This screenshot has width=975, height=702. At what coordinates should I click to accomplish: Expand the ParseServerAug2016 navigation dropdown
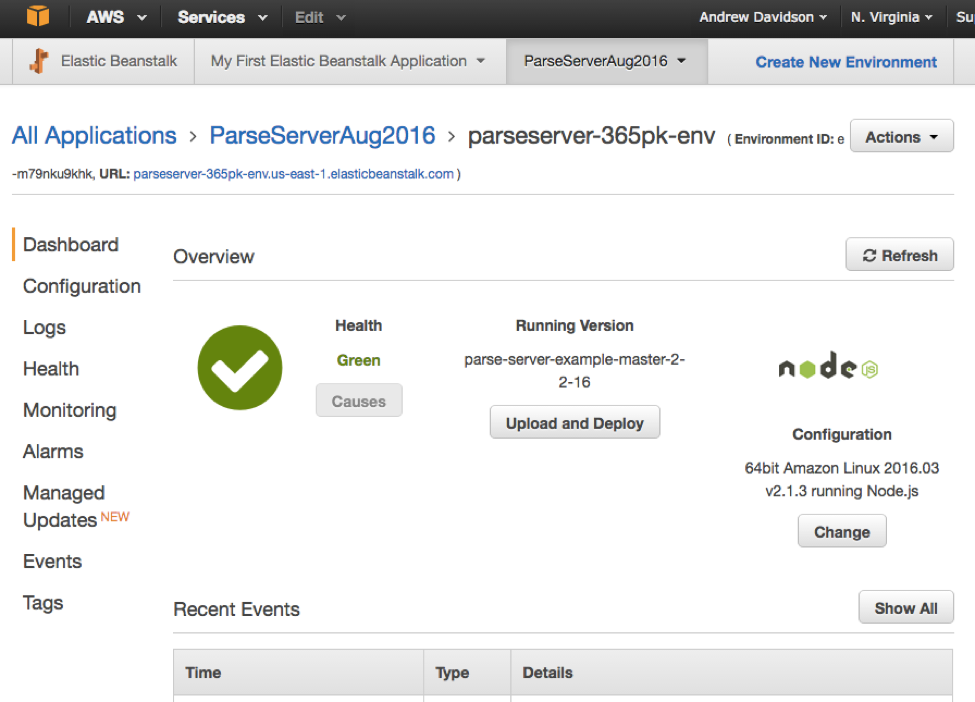tap(606, 61)
